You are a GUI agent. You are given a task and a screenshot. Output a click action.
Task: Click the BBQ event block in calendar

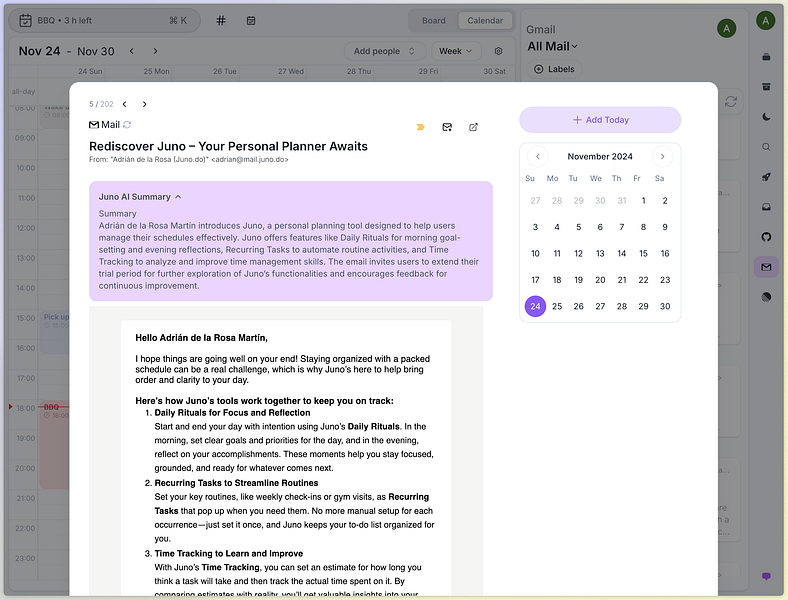[x=55, y=446]
